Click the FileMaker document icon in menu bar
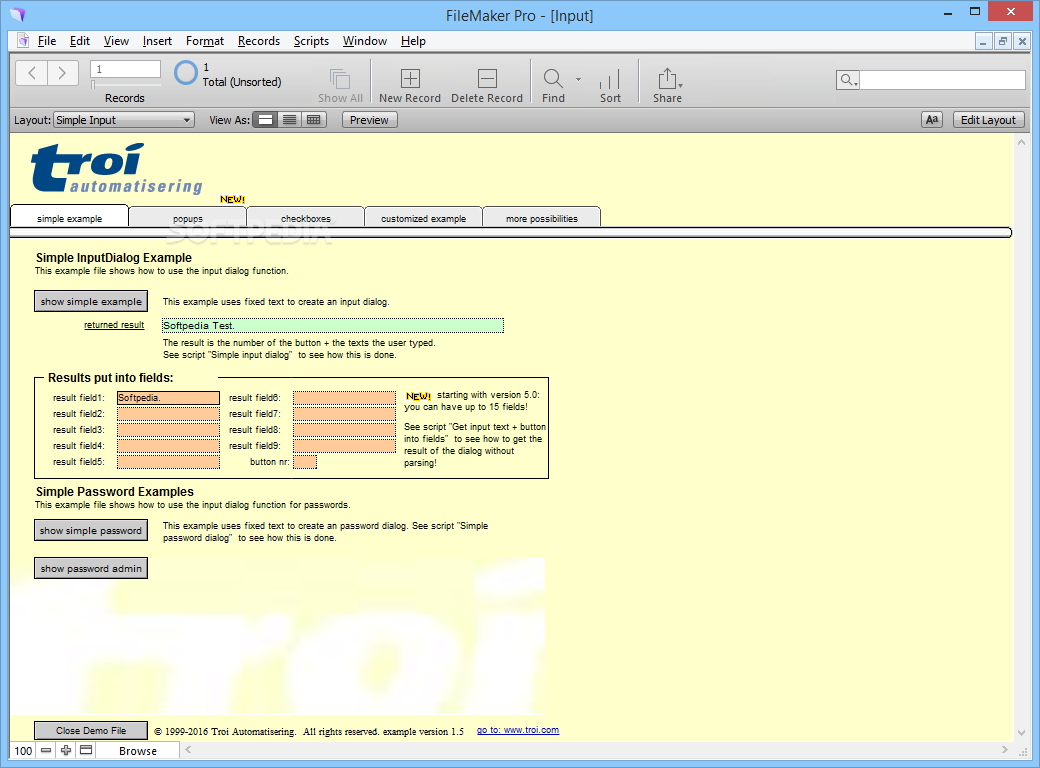Image resolution: width=1040 pixels, height=768 pixels. pyautogui.click(x=23, y=40)
